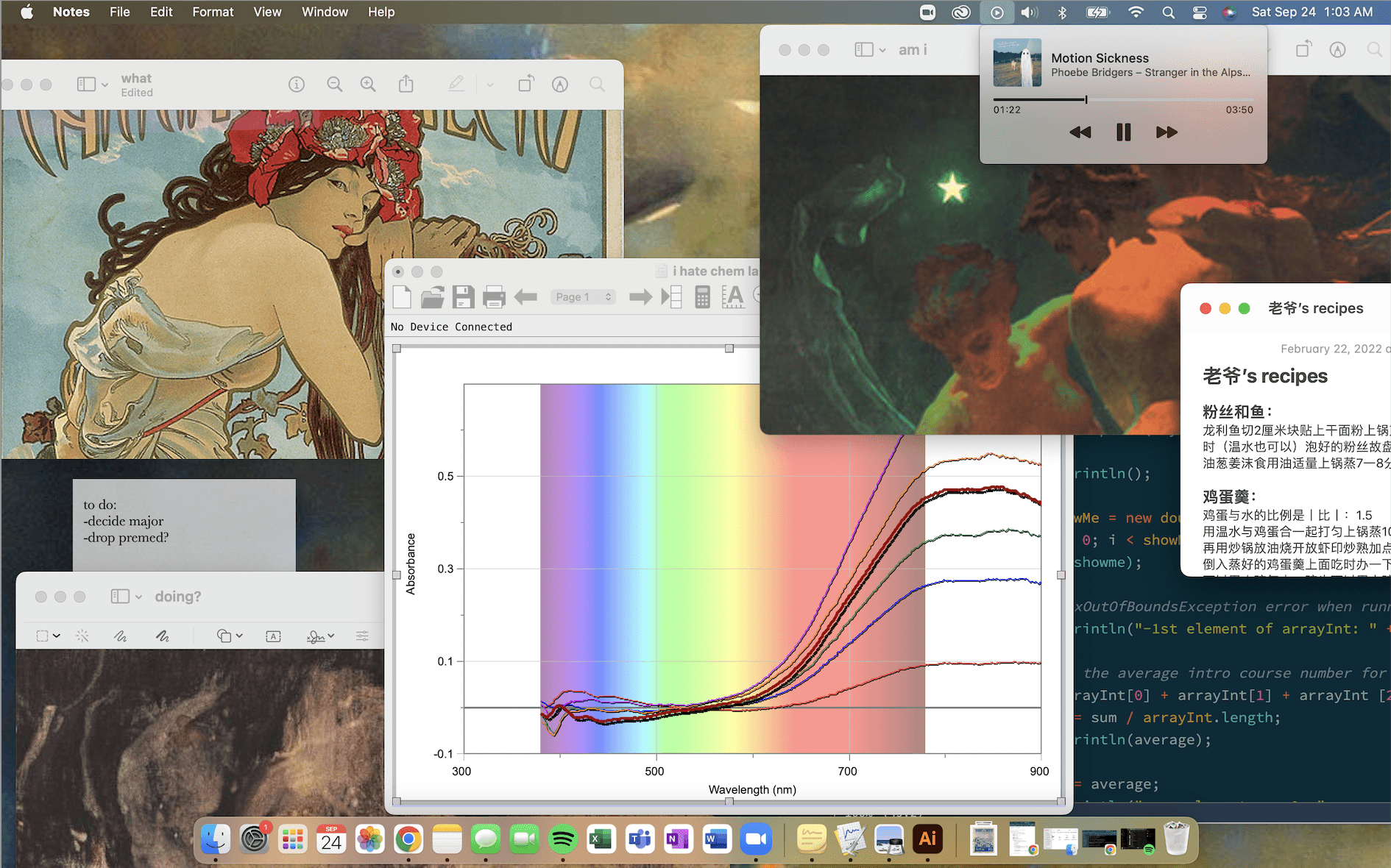Toggle markup in 'am i' window
The height and width of the screenshot is (868, 1391).
1338,49
